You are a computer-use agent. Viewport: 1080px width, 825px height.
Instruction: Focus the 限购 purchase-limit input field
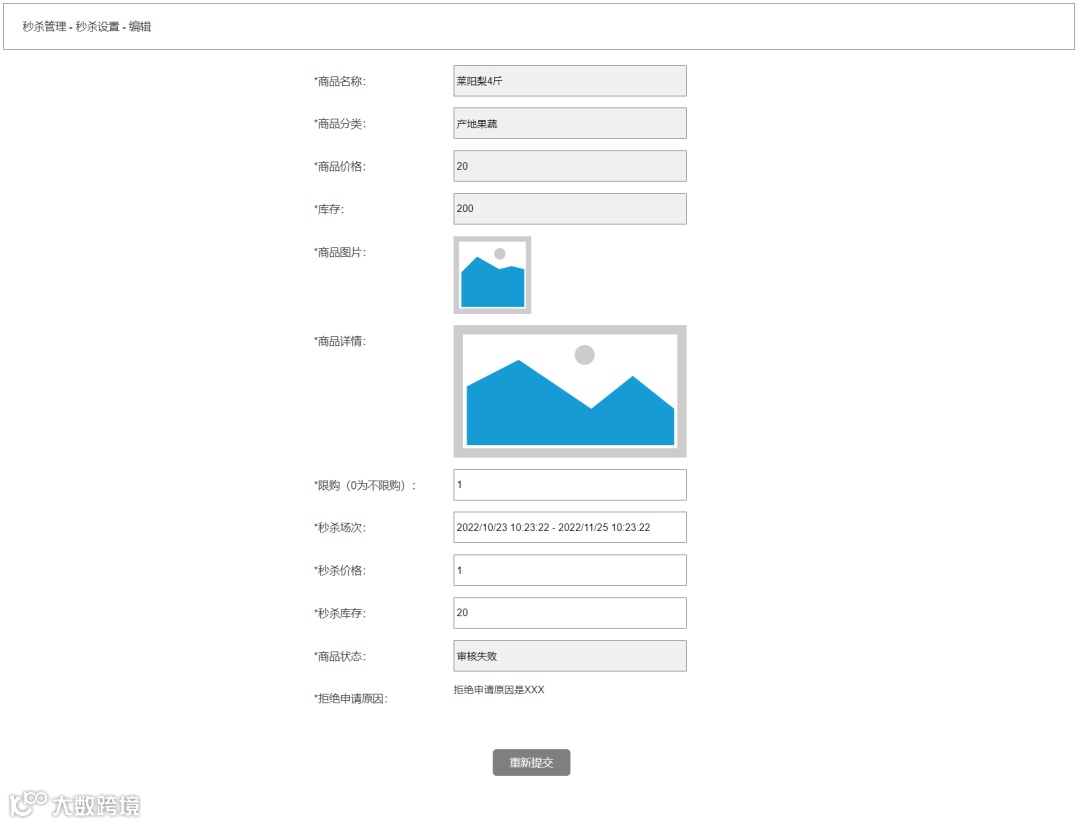[x=570, y=485]
